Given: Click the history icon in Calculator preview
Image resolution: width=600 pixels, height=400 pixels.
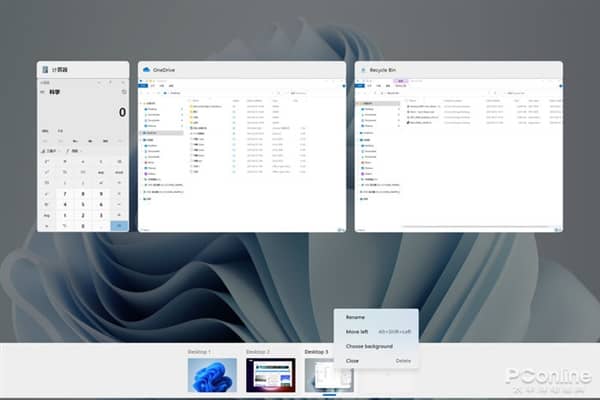Looking at the screenshot, I should click(123, 92).
